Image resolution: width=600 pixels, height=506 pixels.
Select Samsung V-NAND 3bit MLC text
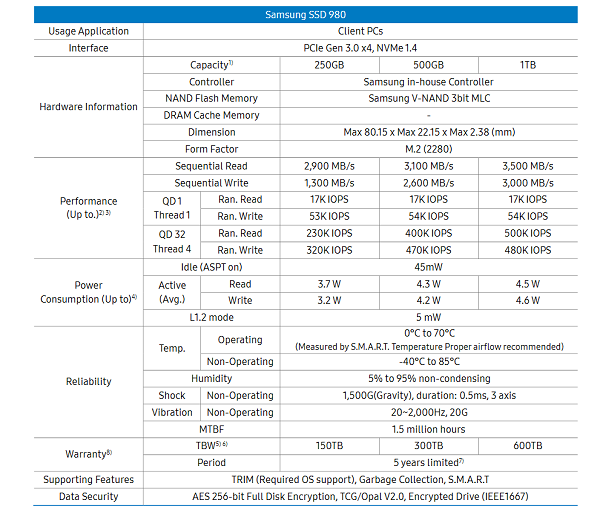429,98
